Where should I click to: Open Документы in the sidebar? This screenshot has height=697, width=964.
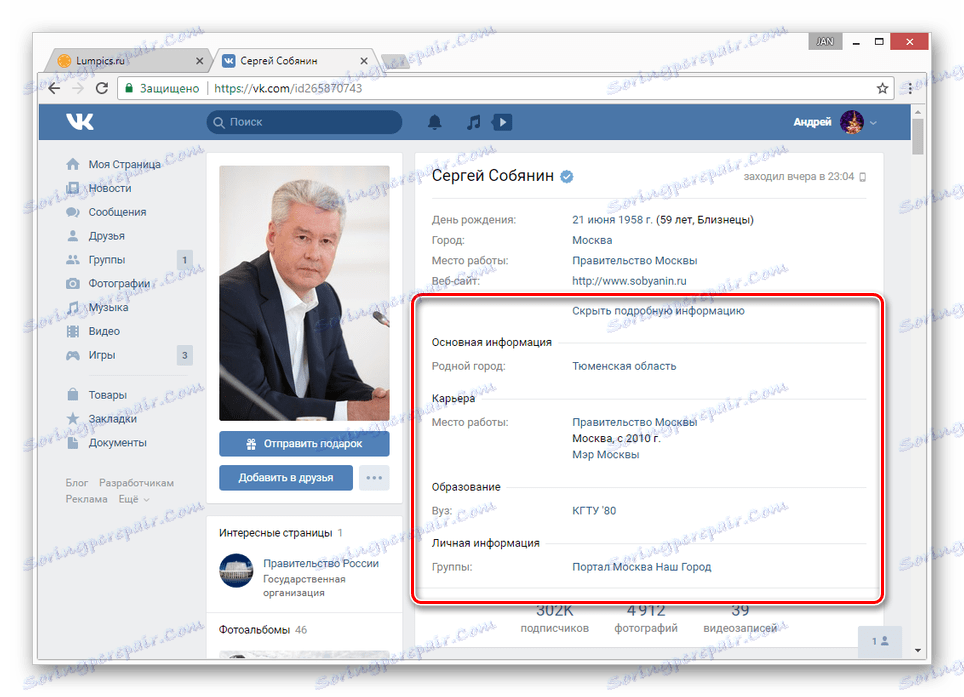click(x=117, y=443)
